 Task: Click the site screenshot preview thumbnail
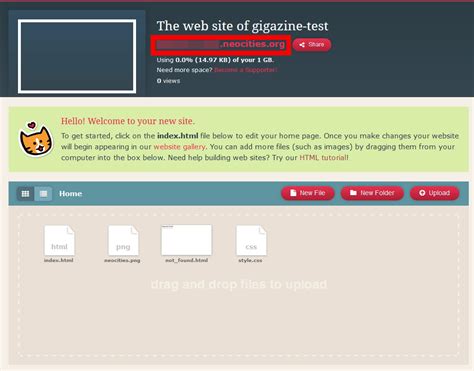point(77,56)
